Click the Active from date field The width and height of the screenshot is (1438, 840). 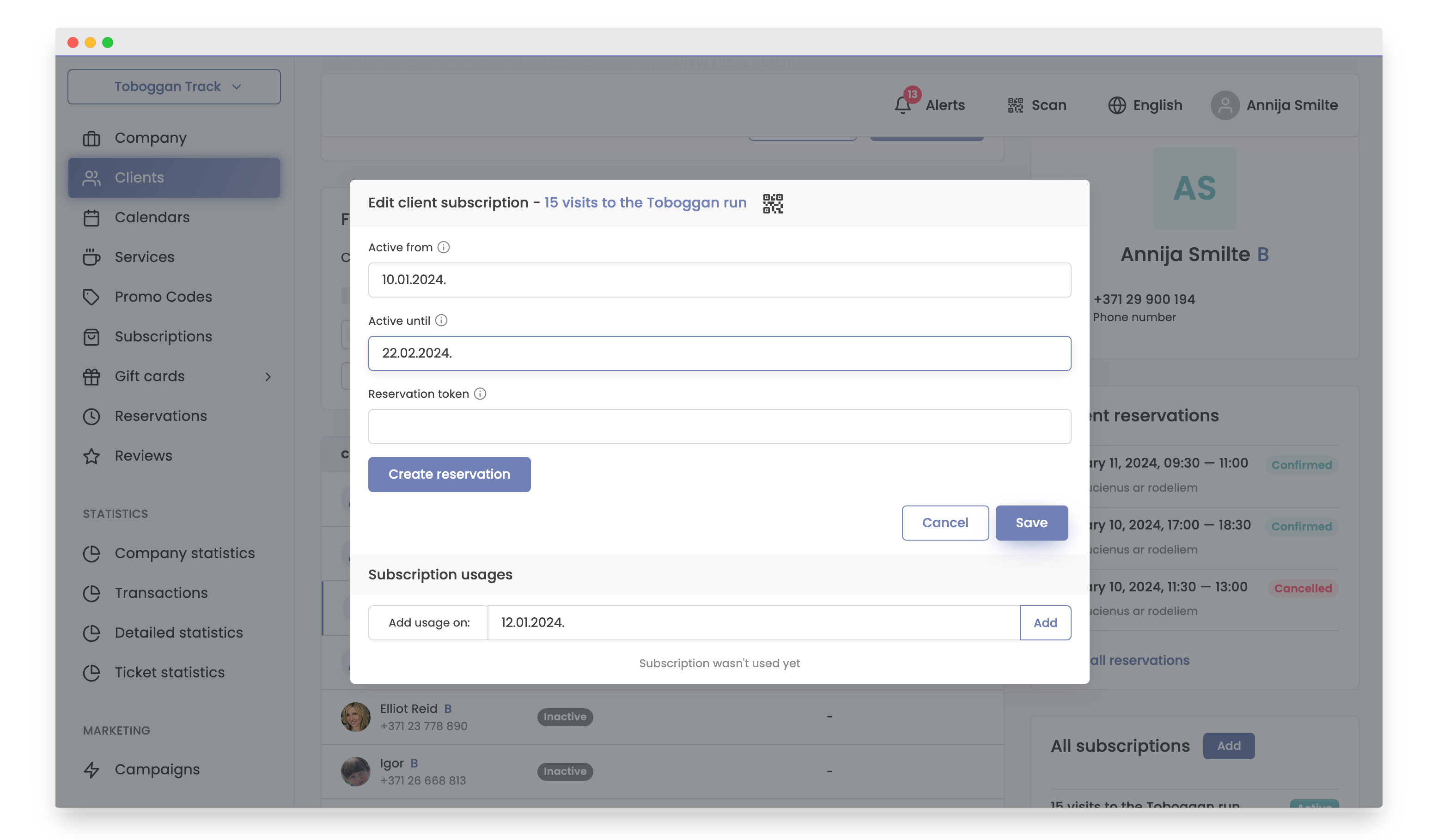point(719,280)
